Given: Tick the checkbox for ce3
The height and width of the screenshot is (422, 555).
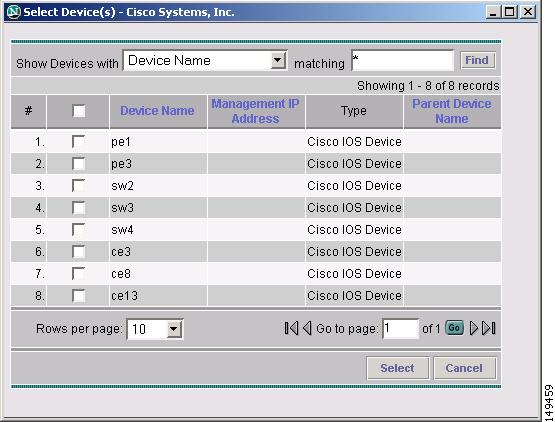Looking at the screenshot, I should (78, 252).
